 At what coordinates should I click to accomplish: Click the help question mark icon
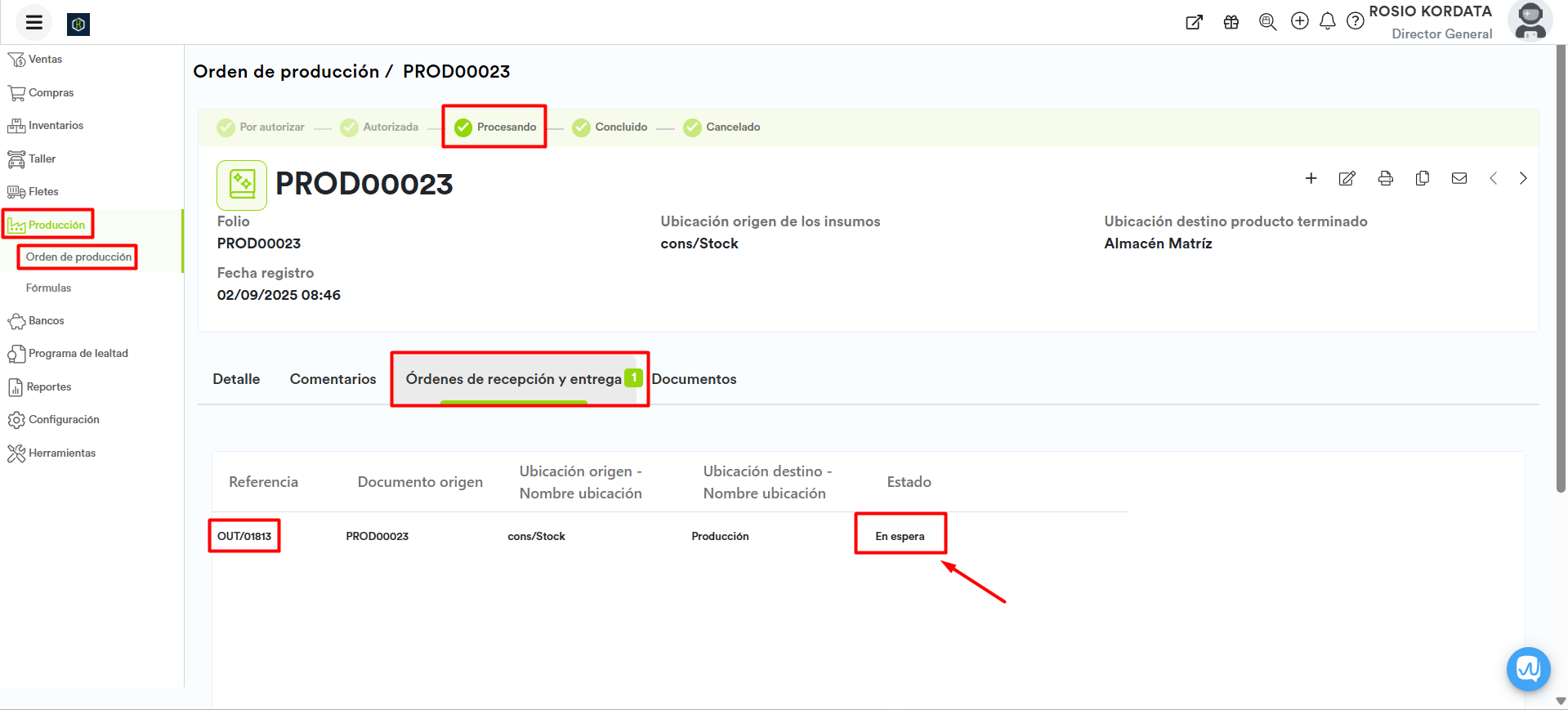click(1355, 21)
